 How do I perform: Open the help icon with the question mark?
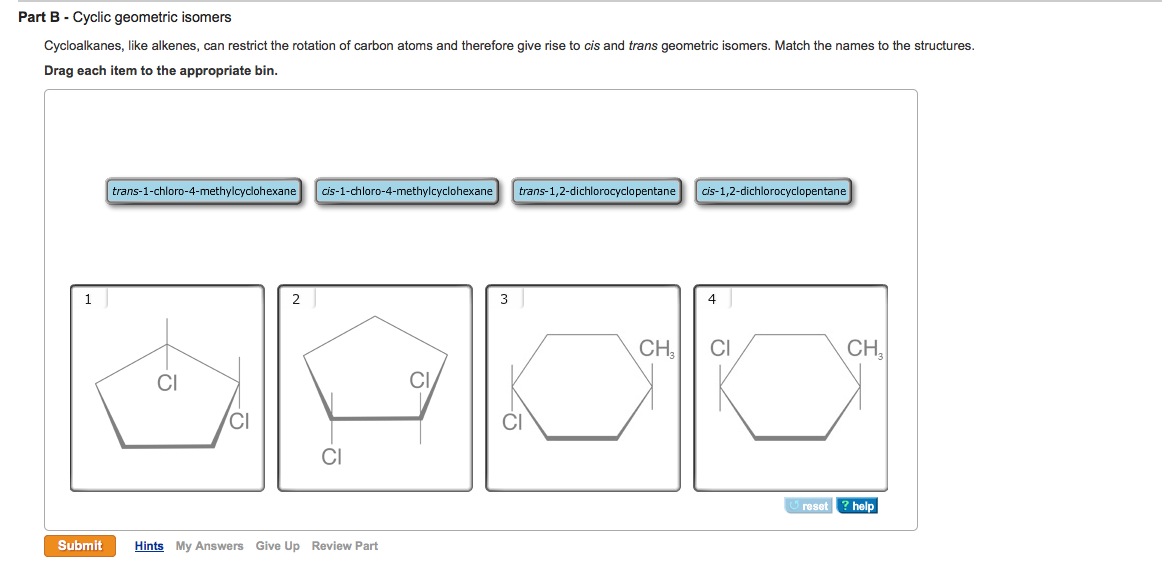[856, 505]
